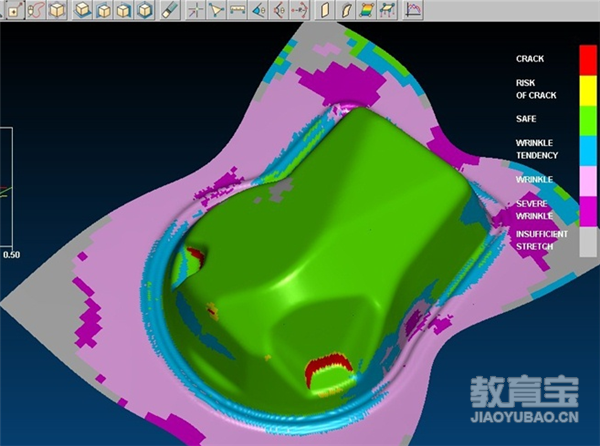Viewport: 600px width, 446px height.
Task: Click the coordinate axes crosshair icon
Action: coord(196,10)
